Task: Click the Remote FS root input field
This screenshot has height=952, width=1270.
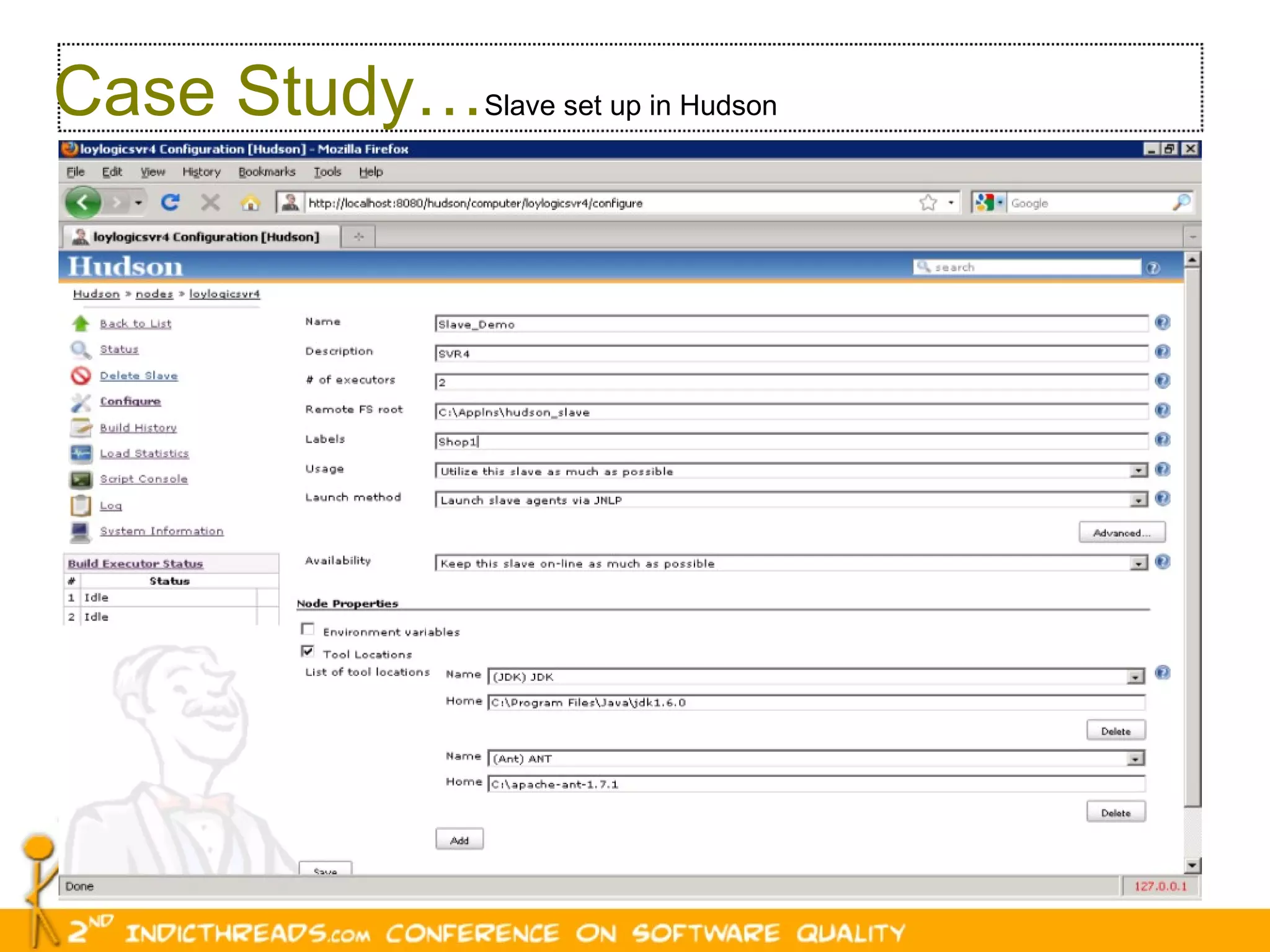Action: pos(791,412)
